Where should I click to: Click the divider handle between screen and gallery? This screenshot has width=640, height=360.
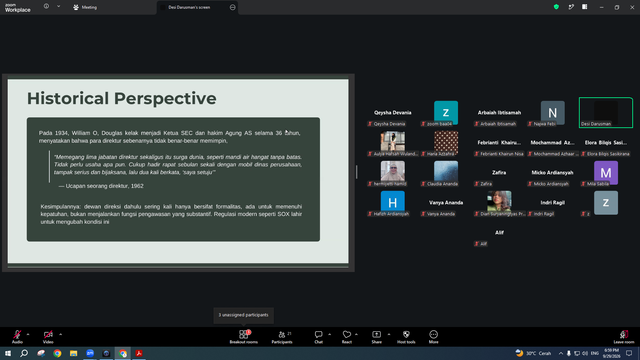(x=357, y=172)
